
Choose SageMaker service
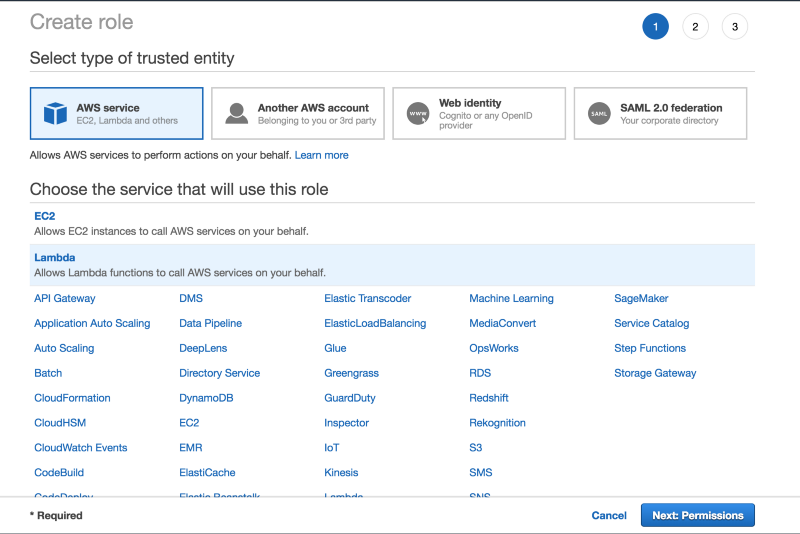tap(641, 298)
